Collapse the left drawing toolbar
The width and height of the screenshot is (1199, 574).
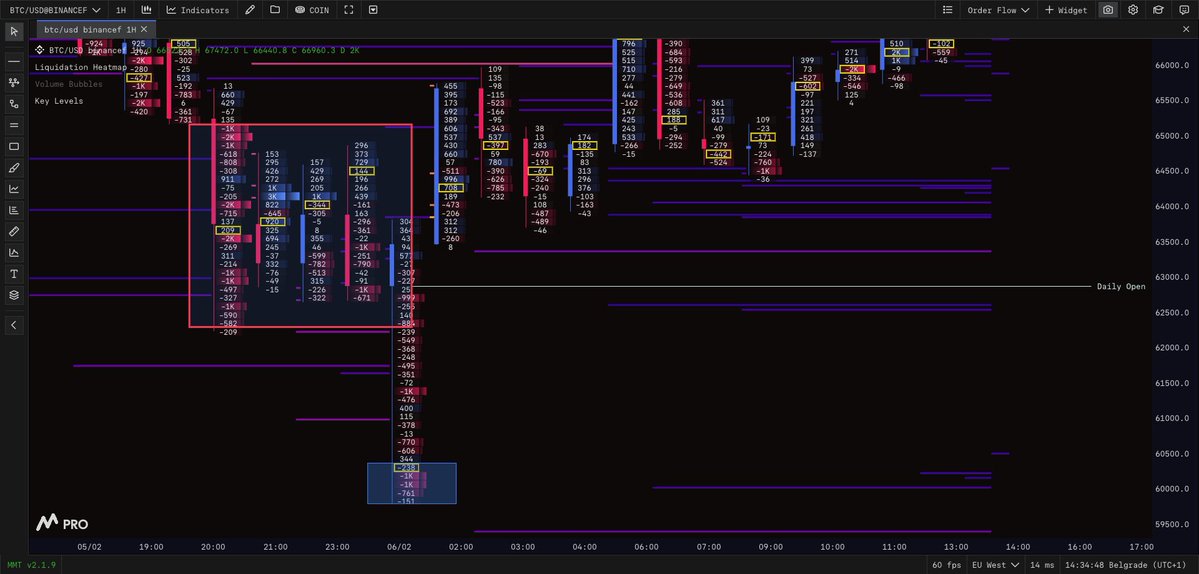[14, 325]
